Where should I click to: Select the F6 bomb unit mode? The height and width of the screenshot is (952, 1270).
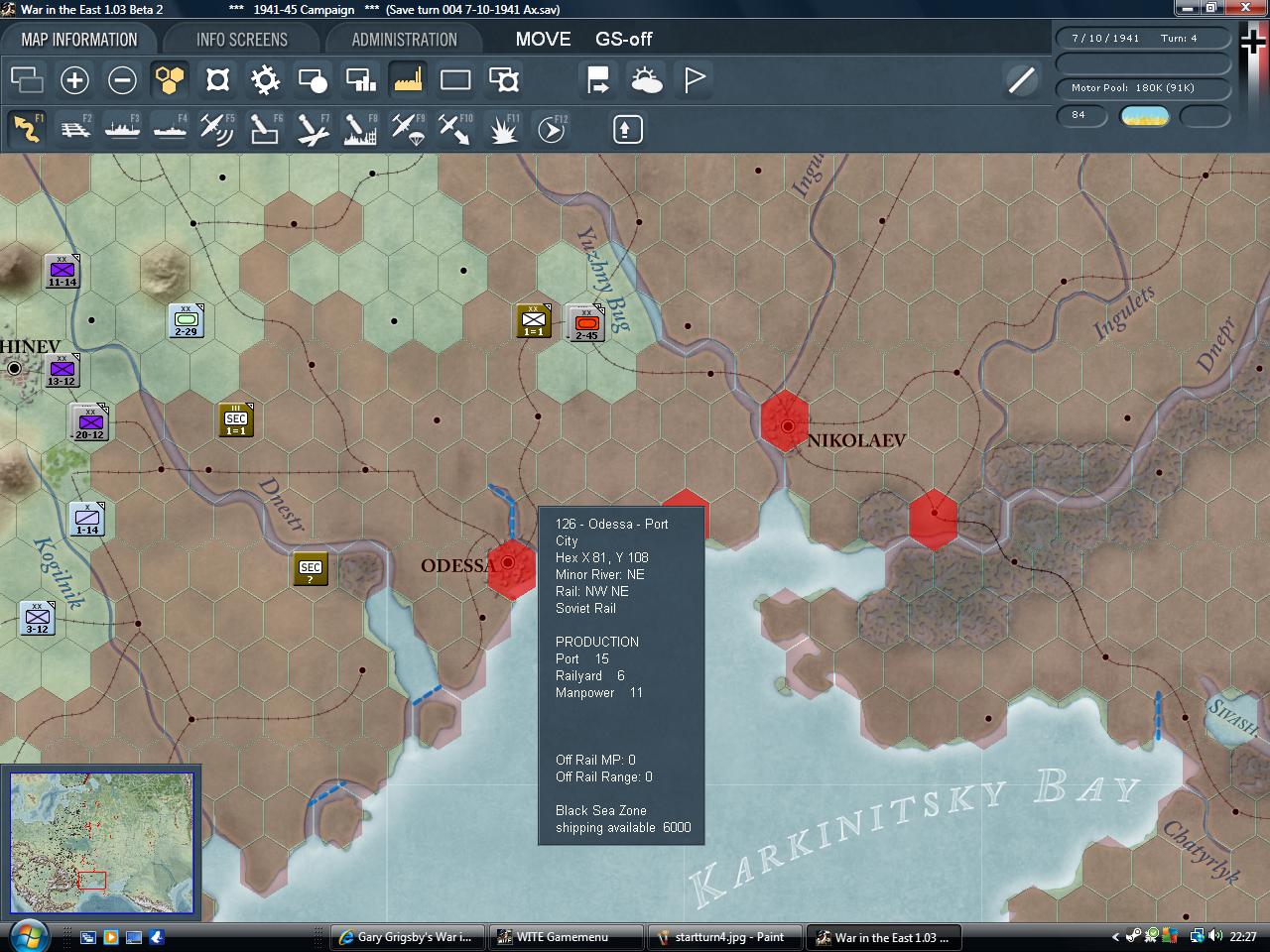(265, 129)
